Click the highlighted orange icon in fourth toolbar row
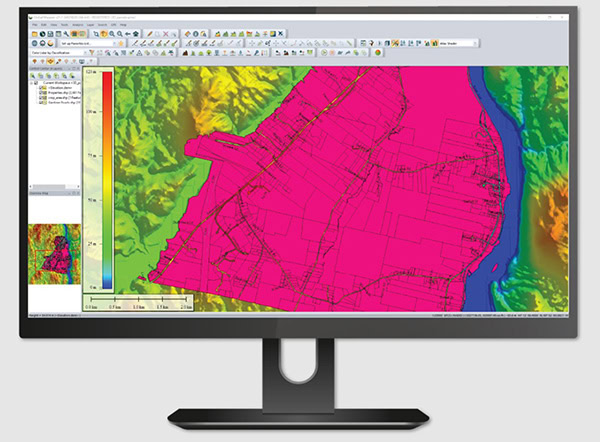Viewport: 600px width, 442px height. tap(50, 61)
